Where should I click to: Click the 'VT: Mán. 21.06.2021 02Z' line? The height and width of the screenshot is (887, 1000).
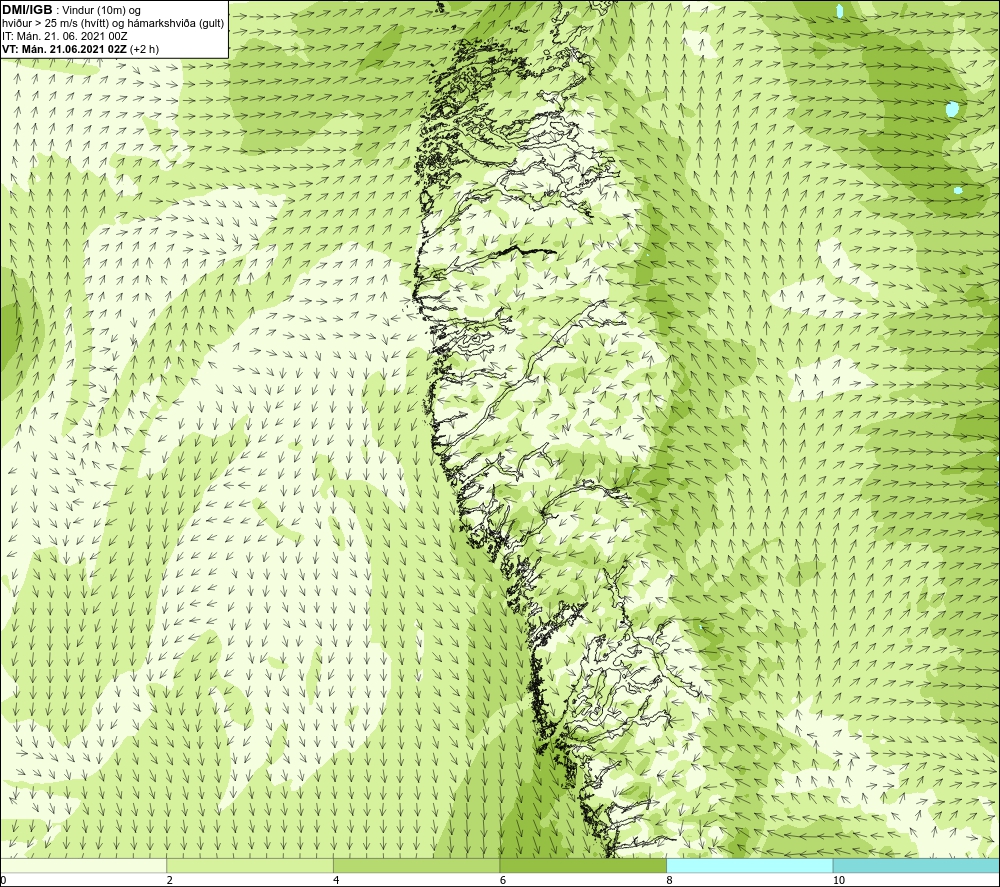click(x=64, y=49)
